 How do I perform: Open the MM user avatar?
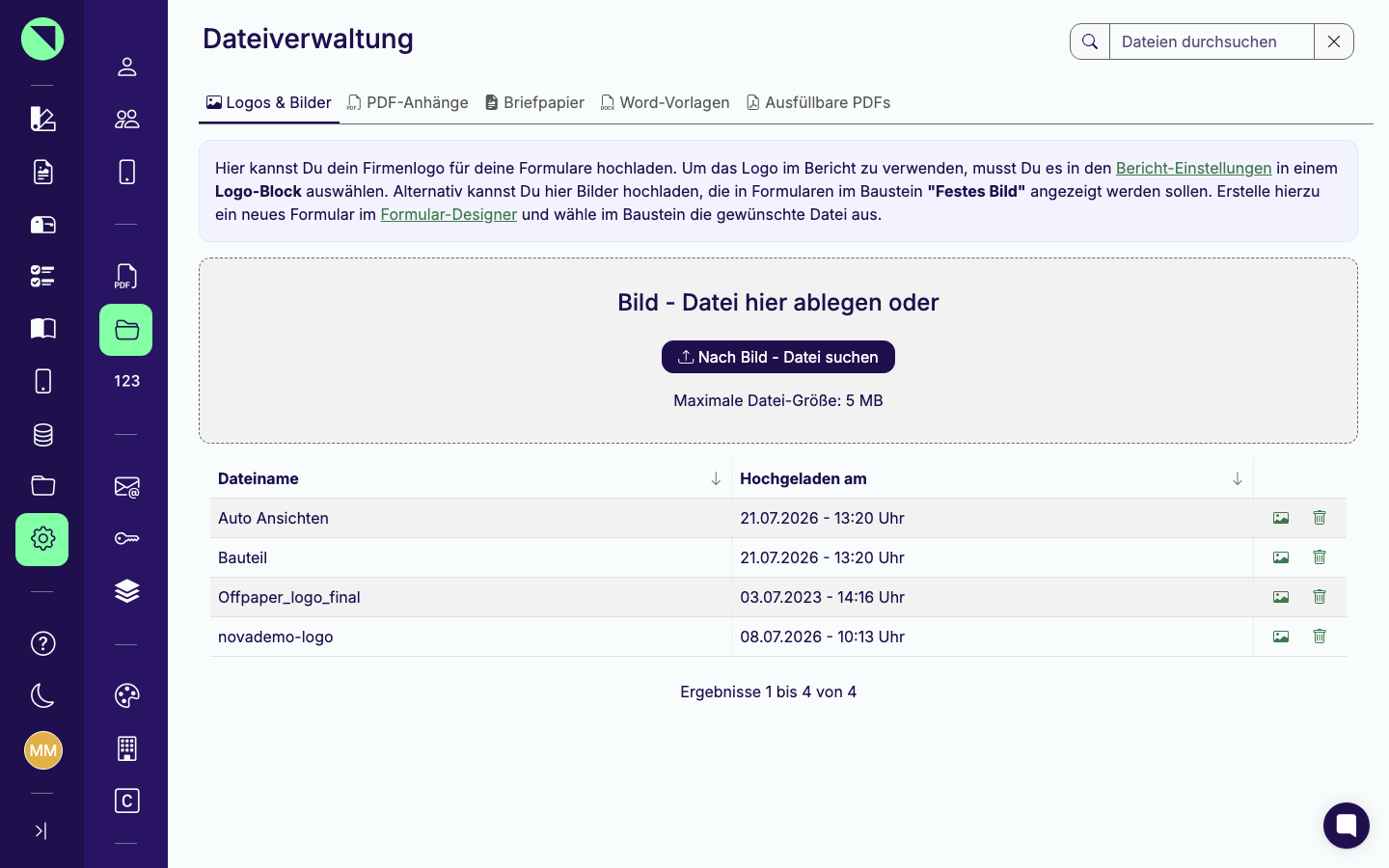[x=42, y=750]
